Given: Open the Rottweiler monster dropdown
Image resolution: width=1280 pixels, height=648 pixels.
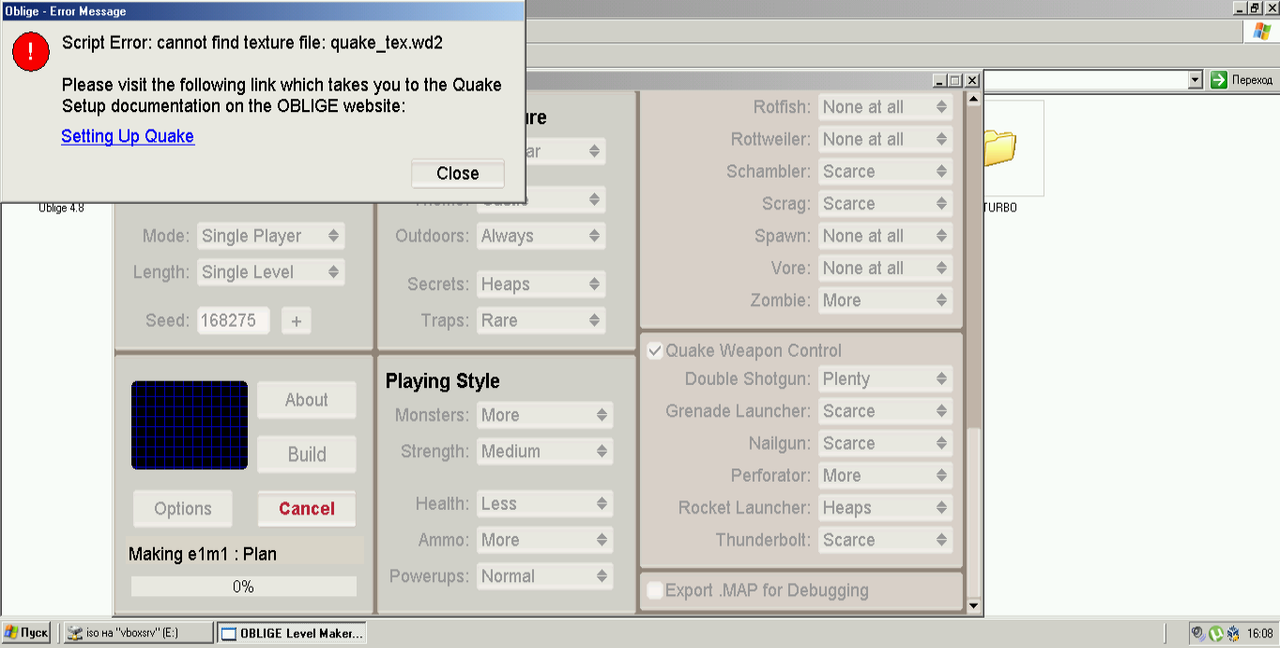Looking at the screenshot, I should 885,139.
